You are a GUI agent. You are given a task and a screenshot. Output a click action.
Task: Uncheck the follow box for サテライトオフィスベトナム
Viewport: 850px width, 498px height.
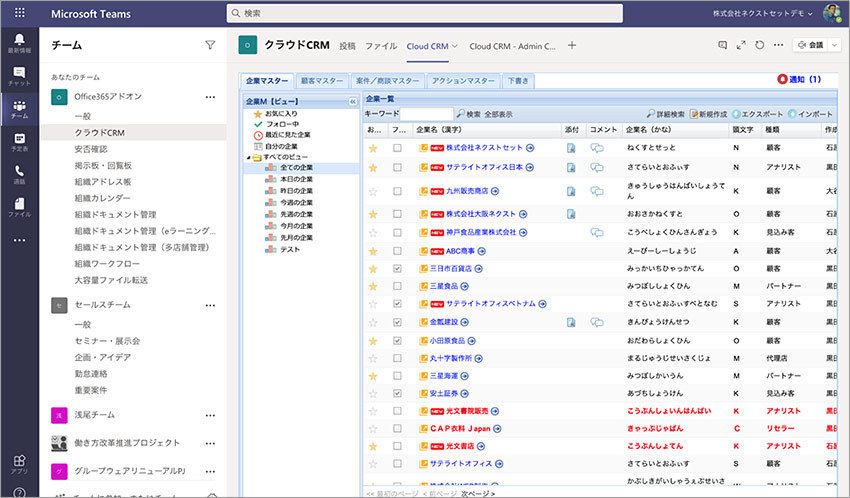397,304
